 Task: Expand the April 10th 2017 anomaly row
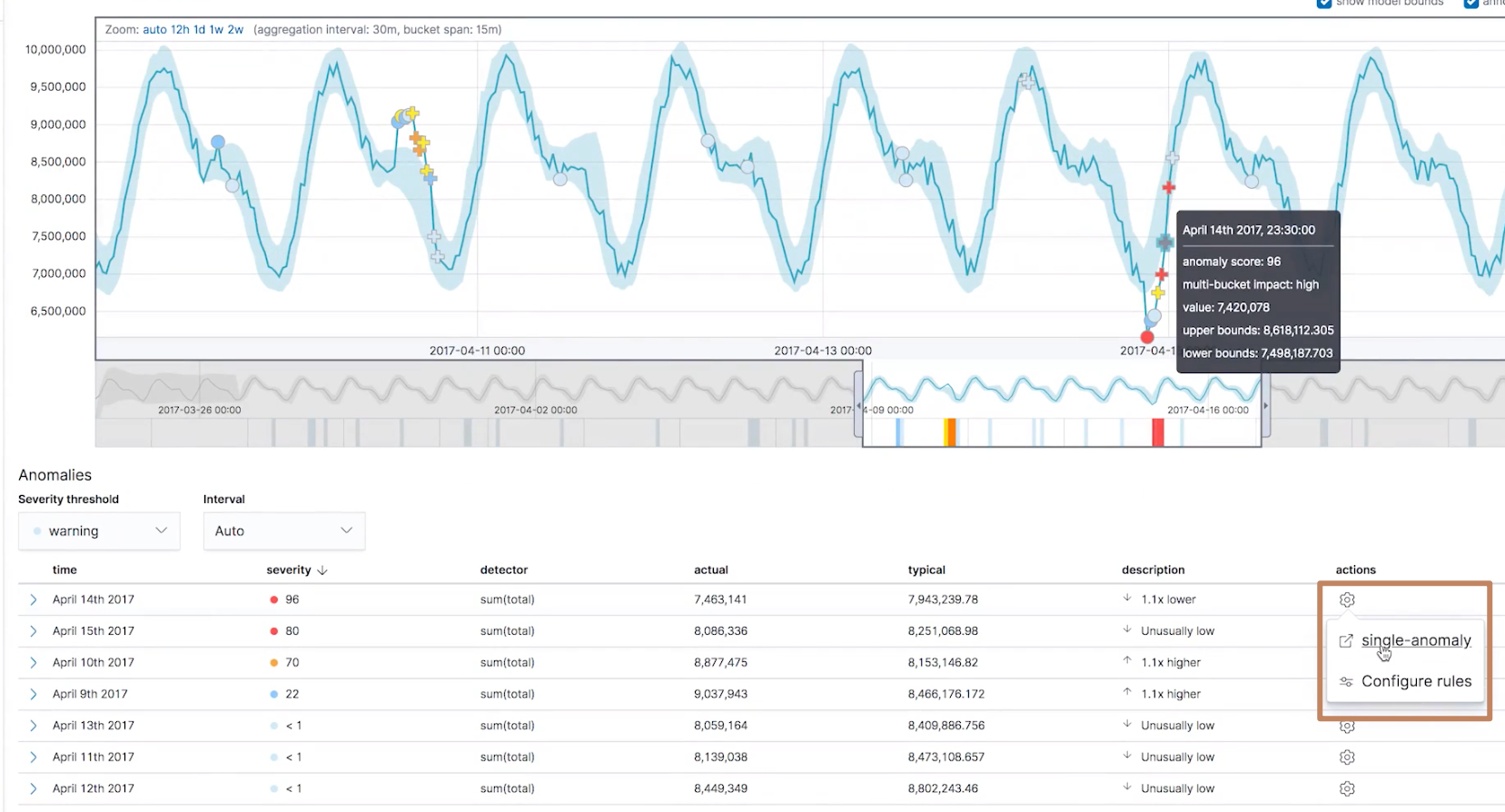point(34,662)
